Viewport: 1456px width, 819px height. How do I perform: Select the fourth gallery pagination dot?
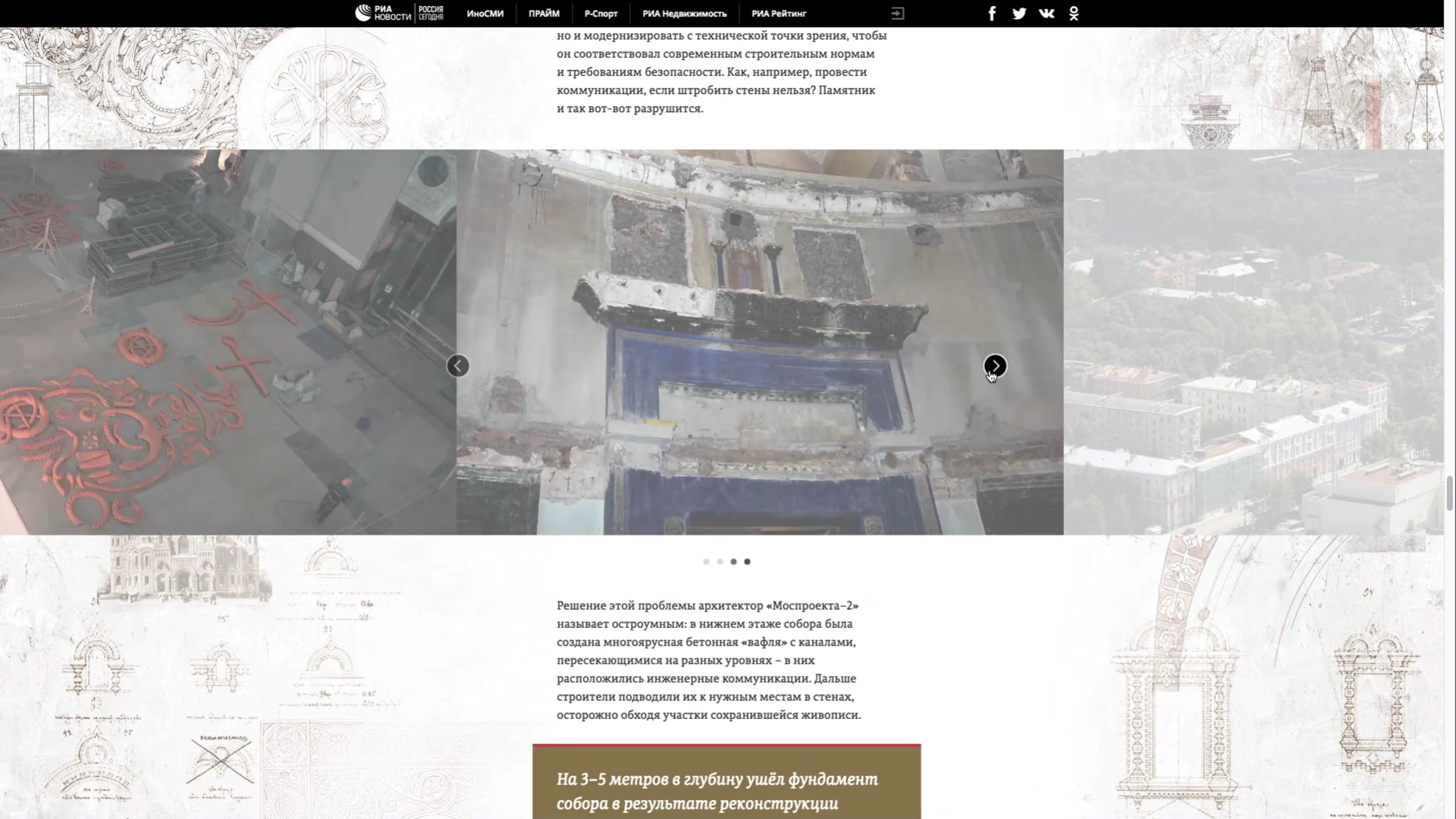point(747,562)
